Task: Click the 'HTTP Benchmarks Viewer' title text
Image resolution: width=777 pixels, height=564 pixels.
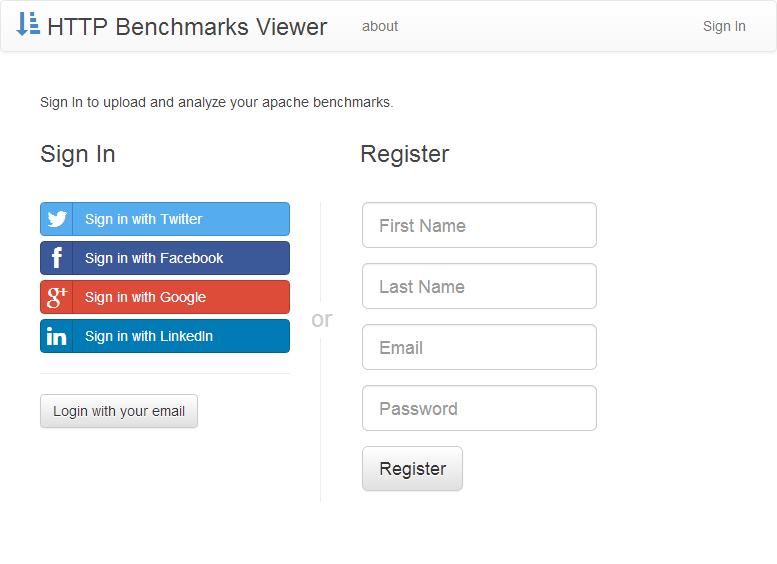Action: pos(187,27)
